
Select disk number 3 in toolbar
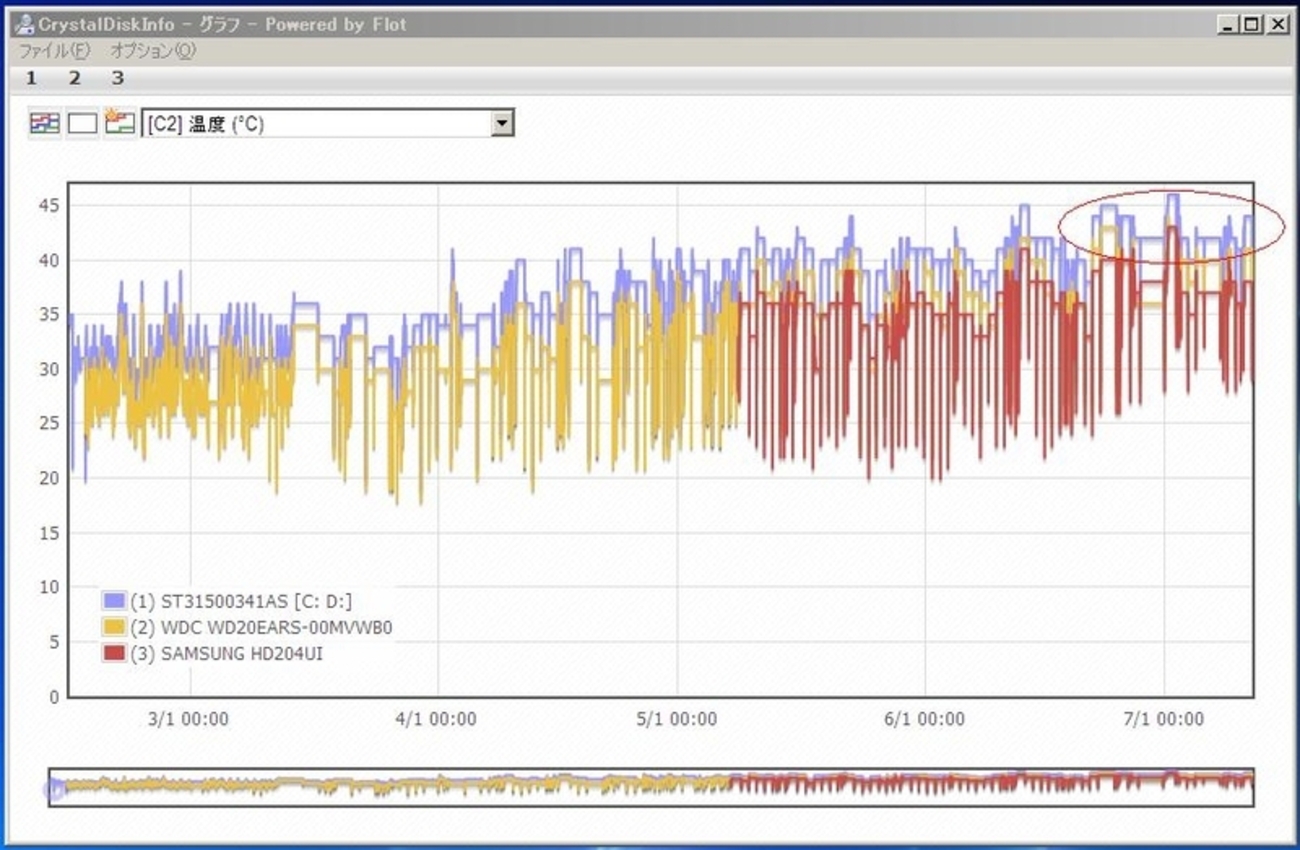117,78
